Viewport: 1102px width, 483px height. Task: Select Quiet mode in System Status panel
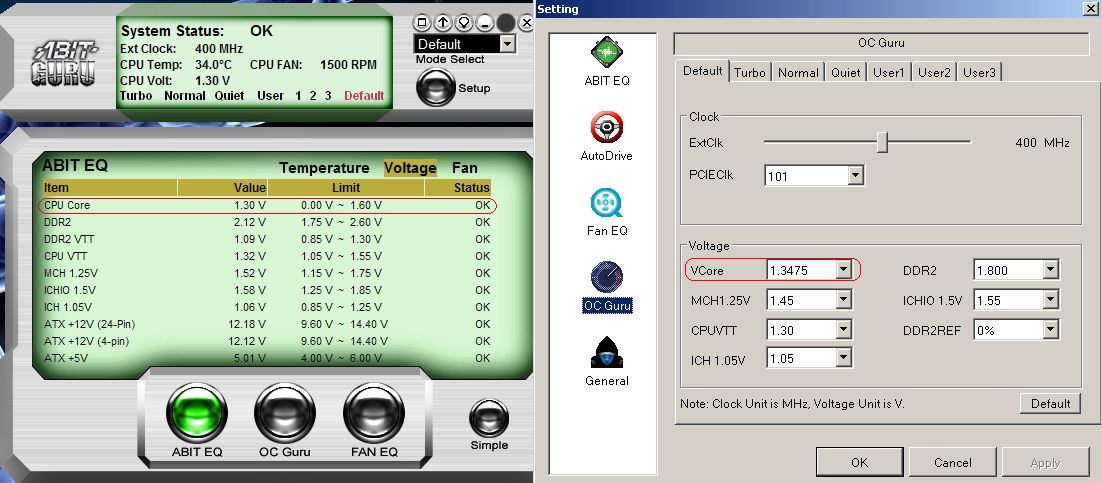tap(229, 96)
